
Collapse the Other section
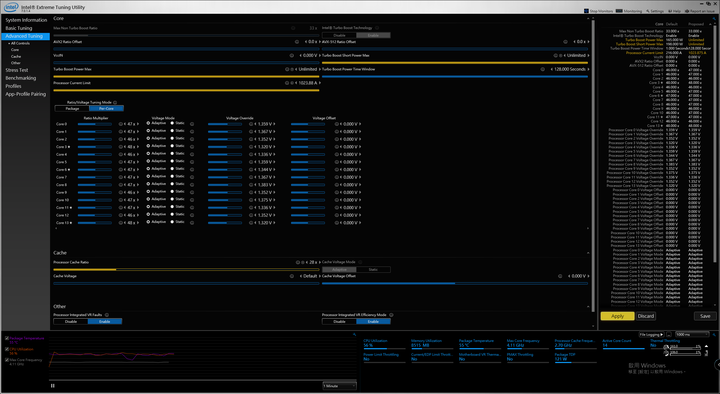click(x=588, y=307)
